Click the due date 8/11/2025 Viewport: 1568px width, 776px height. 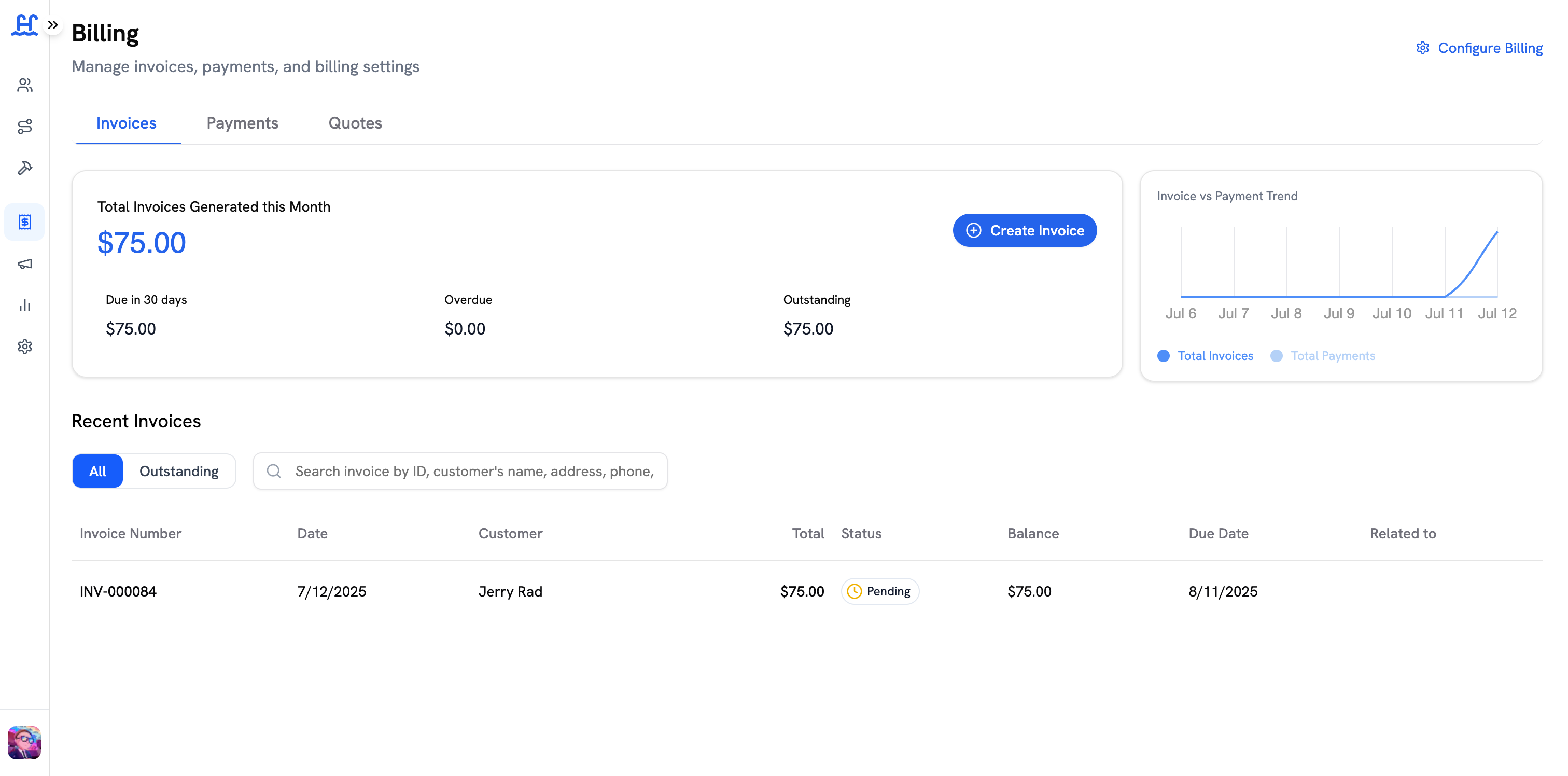(1223, 591)
